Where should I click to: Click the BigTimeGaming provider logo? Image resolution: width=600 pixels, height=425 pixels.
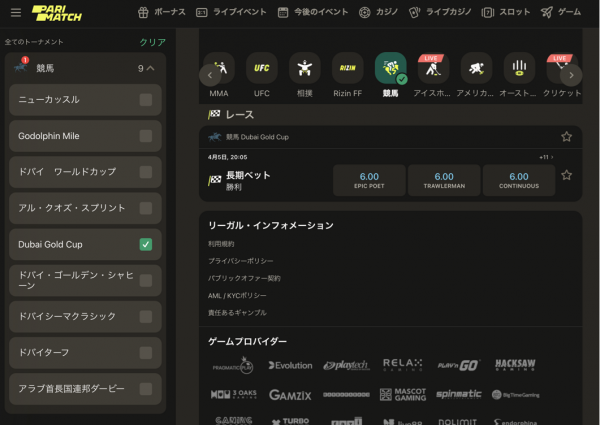tap(515, 395)
